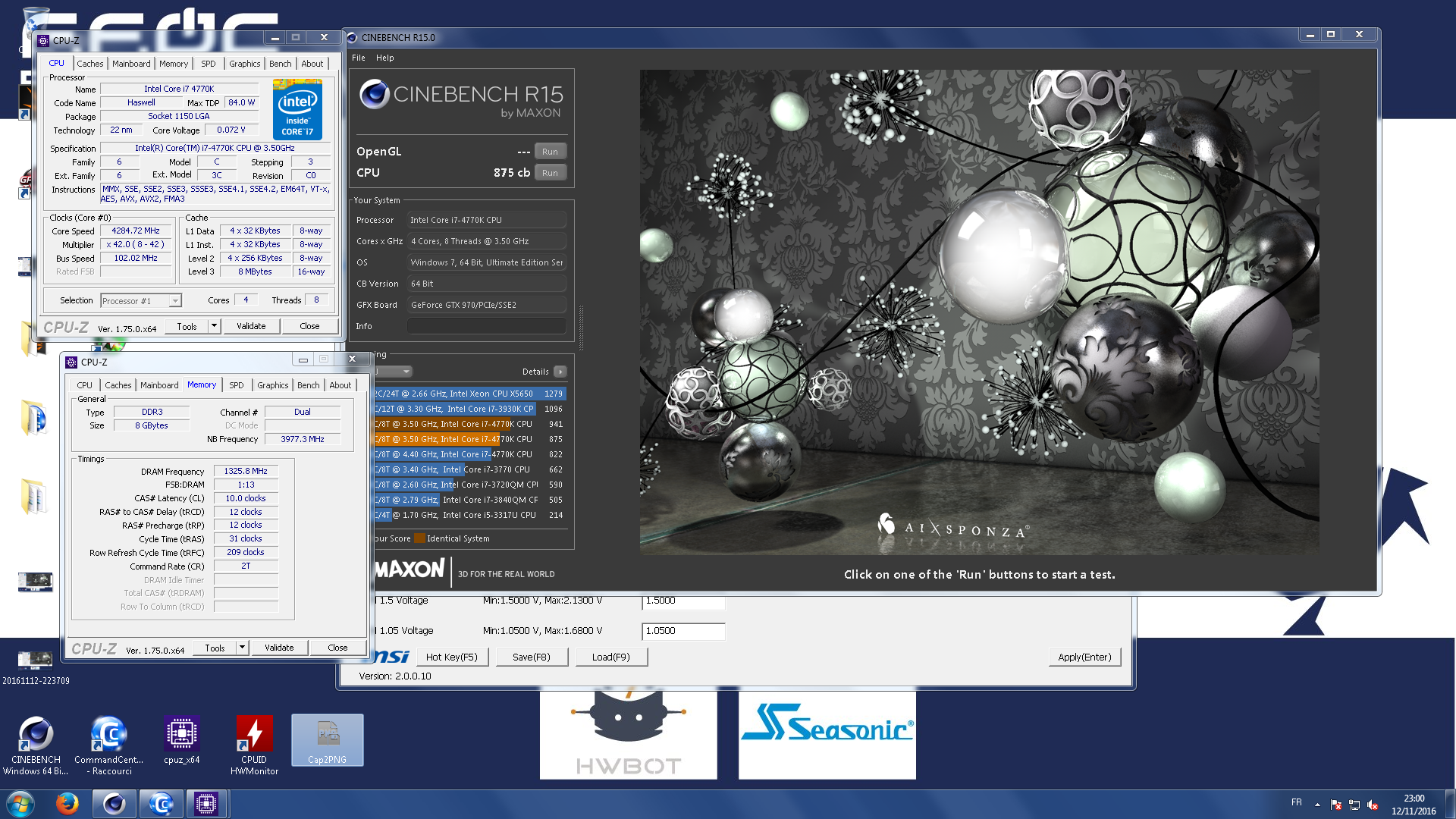Click the Load(F9) button
This screenshot has height=819, width=1456.
pos(611,657)
